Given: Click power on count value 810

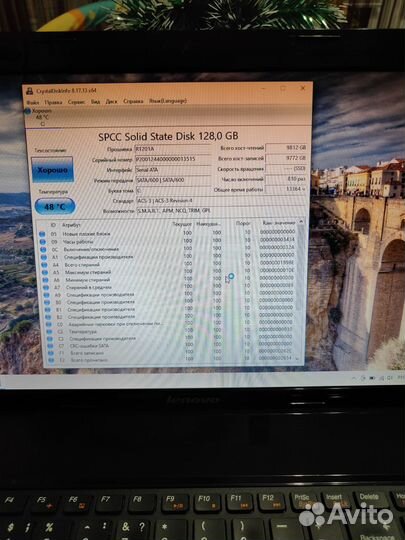Looking at the screenshot, I should (286, 179).
